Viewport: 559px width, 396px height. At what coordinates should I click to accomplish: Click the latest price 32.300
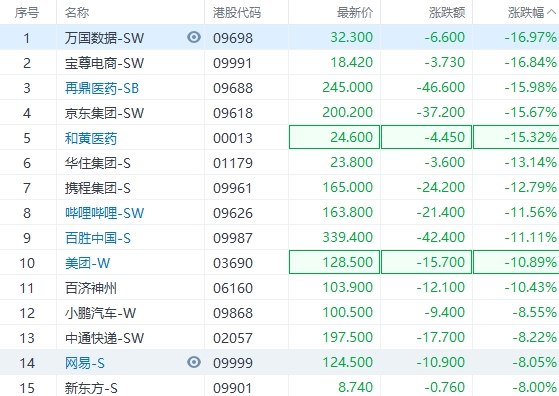coord(352,37)
